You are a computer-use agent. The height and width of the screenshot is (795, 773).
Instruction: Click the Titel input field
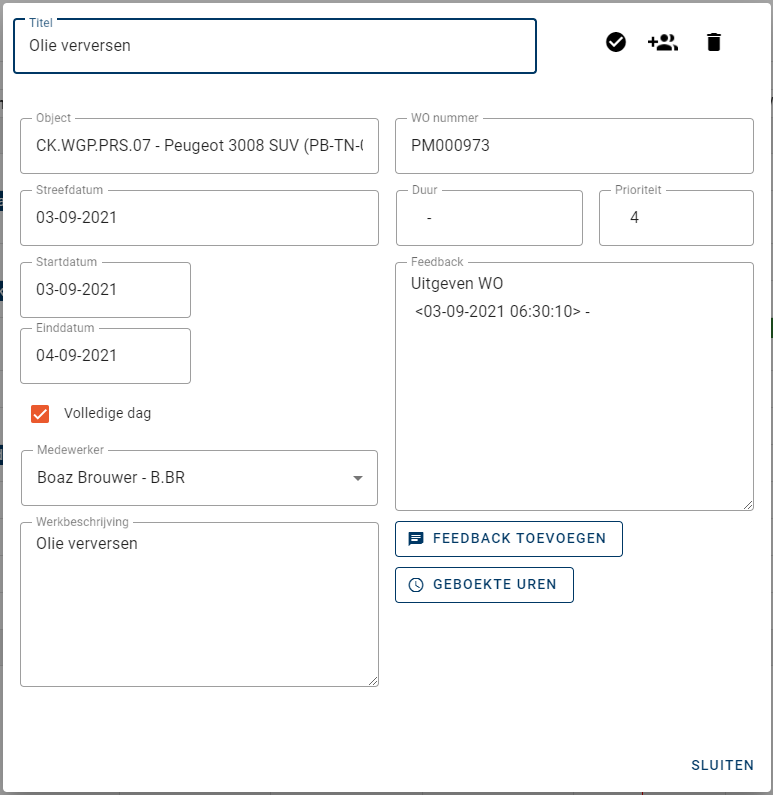click(x=274, y=46)
